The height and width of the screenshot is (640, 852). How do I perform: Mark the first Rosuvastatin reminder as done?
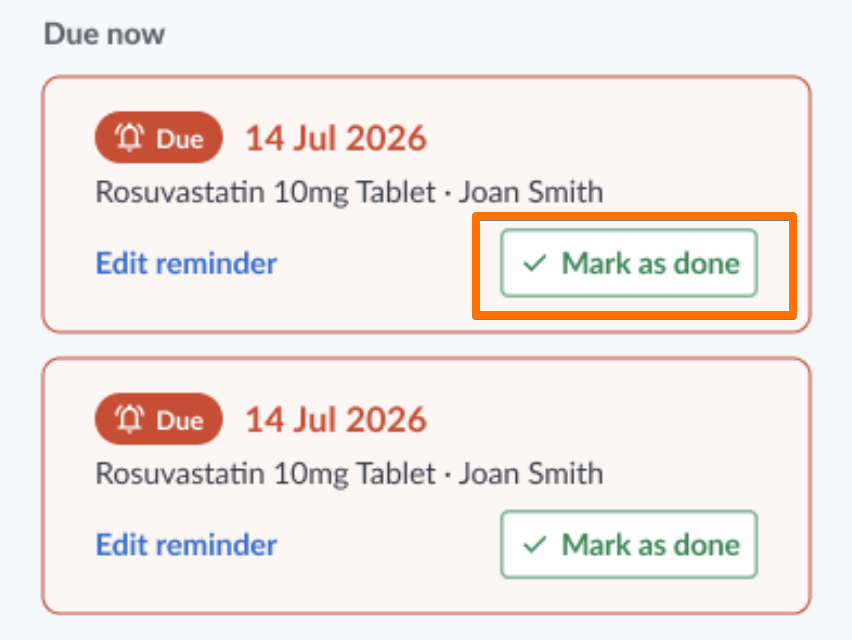coord(629,263)
